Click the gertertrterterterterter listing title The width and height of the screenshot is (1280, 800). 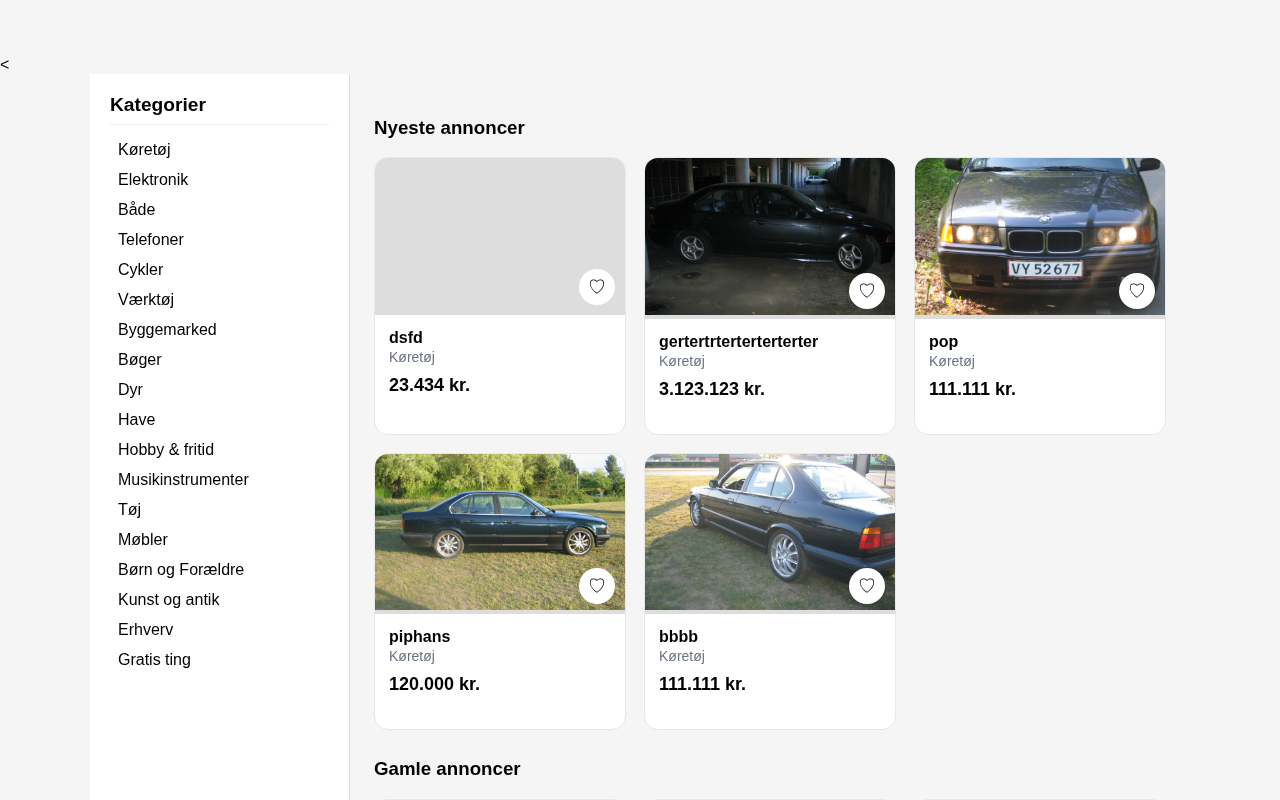click(x=738, y=342)
